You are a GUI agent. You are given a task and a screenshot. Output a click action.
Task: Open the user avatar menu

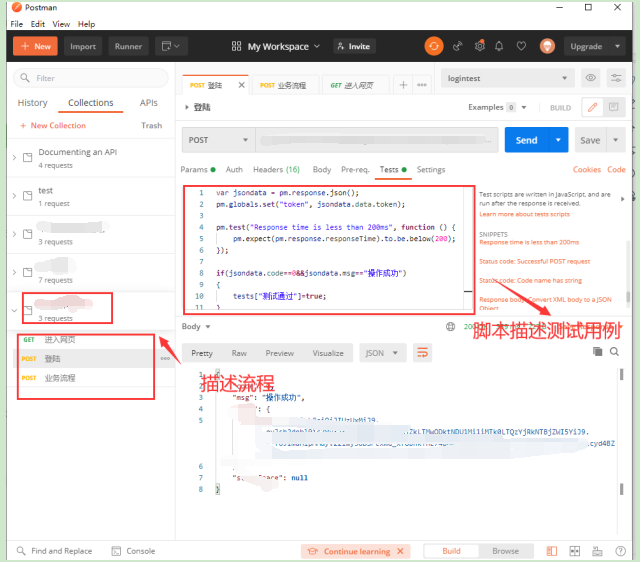click(x=547, y=46)
